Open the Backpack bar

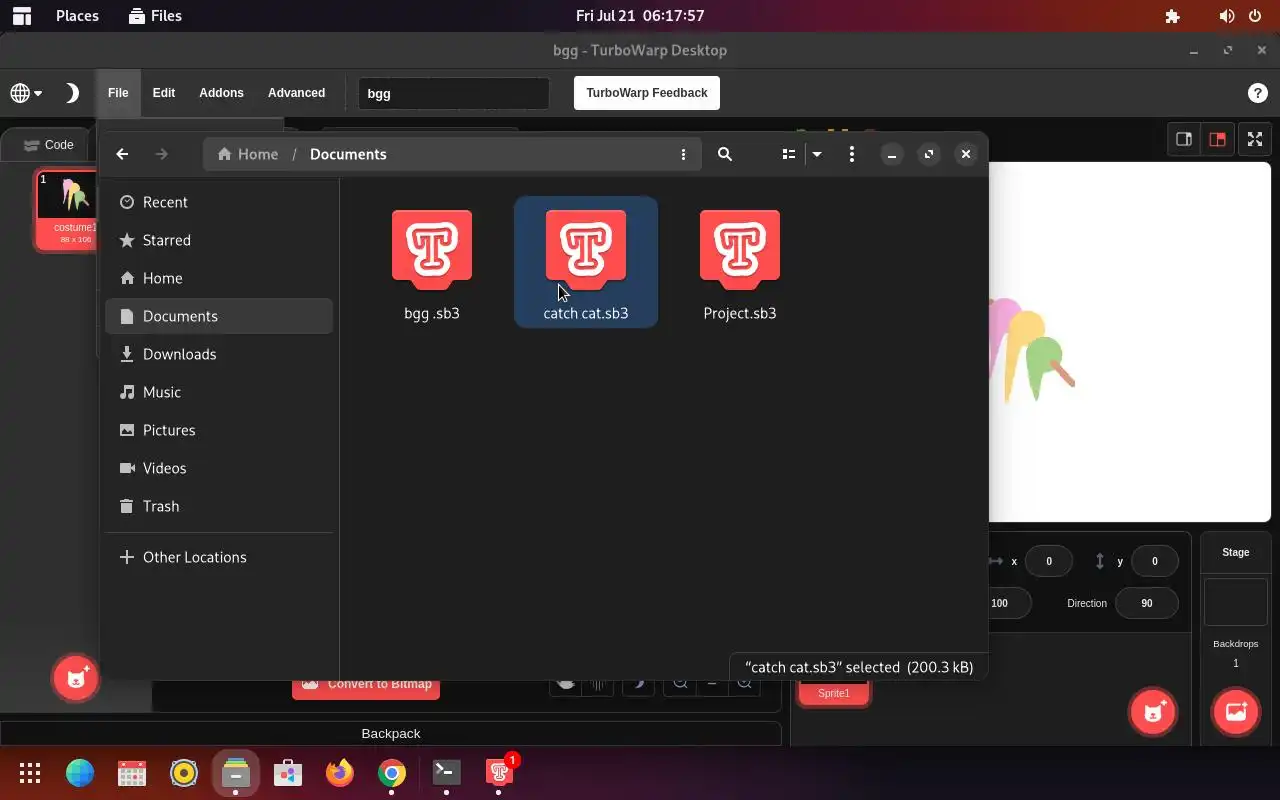(x=390, y=733)
